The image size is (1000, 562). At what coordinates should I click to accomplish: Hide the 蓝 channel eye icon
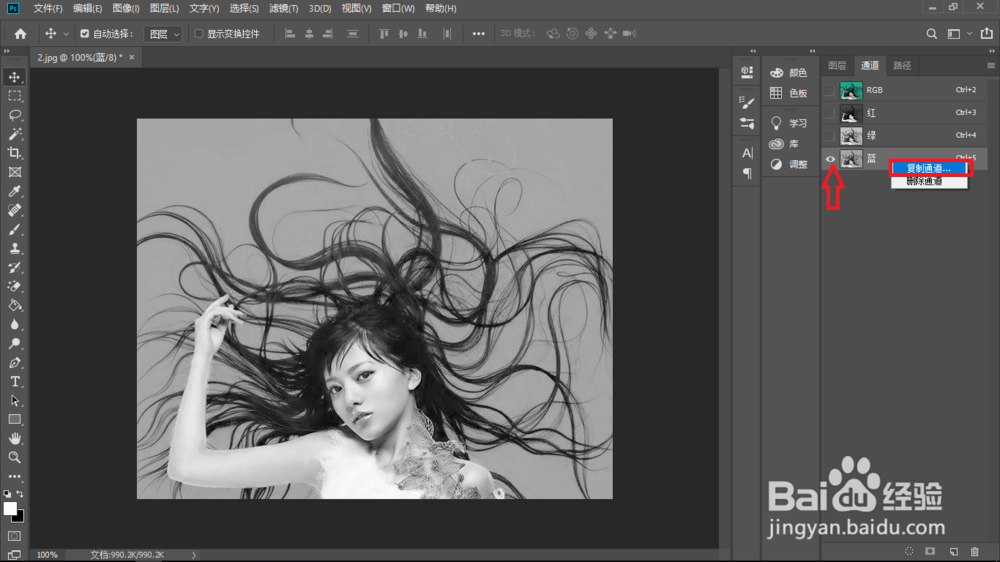coord(830,159)
